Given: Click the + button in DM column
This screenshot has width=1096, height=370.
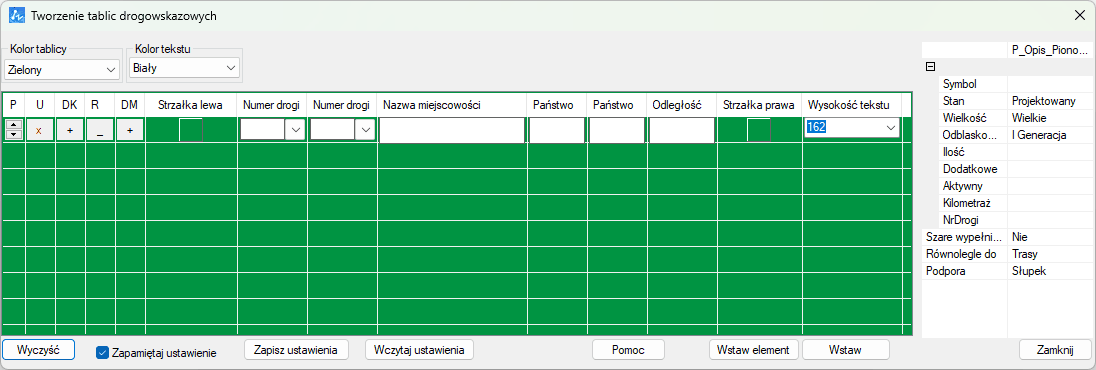Looking at the screenshot, I should tap(129, 131).
